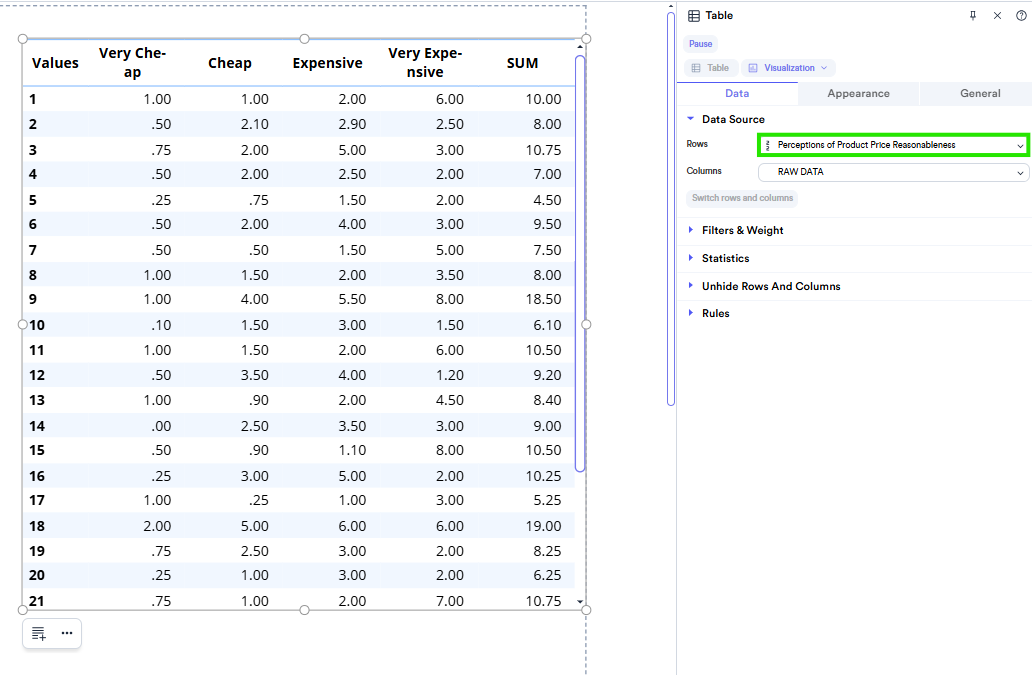This screenshot has height=675, width=1032.
Task: Click the Pause button
Action: coord(700,43)
